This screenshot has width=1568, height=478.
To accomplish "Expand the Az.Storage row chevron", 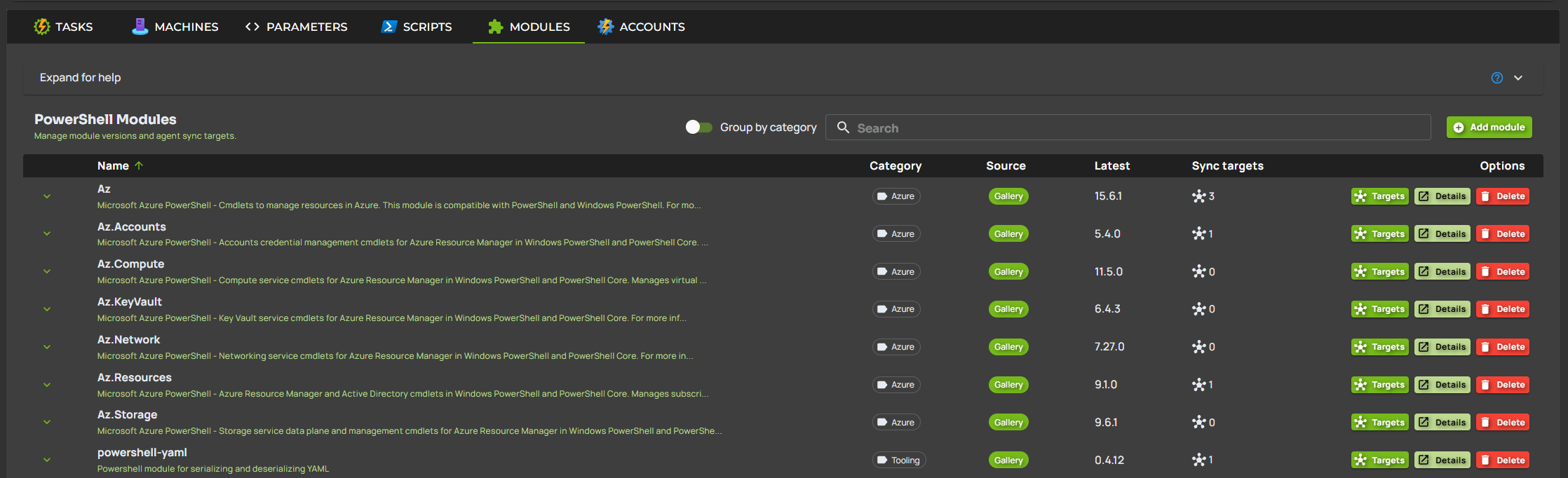I will click(47, 422).
